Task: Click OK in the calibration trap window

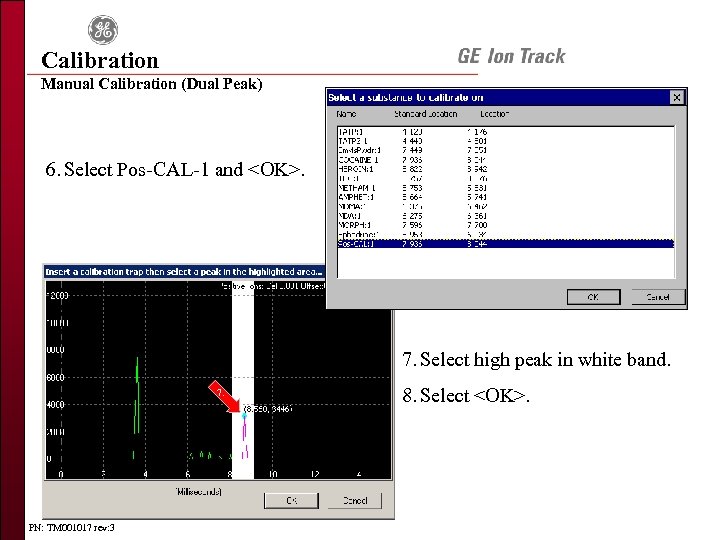Action: tap(291, 501)
